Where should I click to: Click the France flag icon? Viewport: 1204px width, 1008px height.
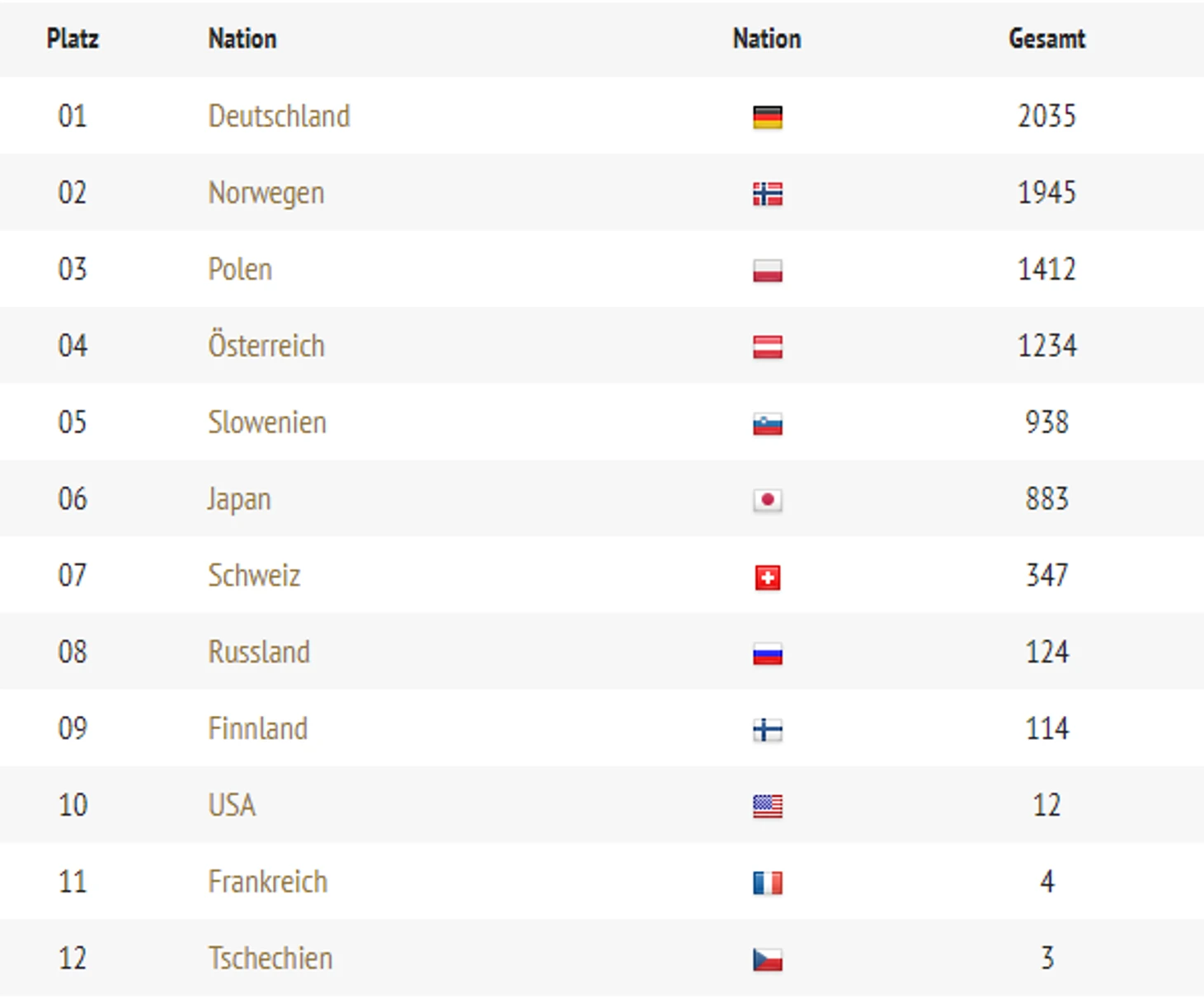(767, 883)
